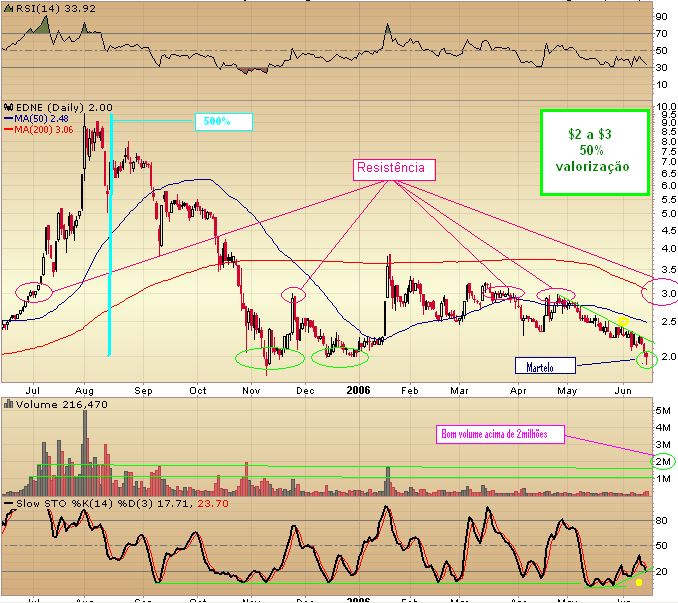Click the green '$2 a $3 50% valorização' box

click(595, 153)
